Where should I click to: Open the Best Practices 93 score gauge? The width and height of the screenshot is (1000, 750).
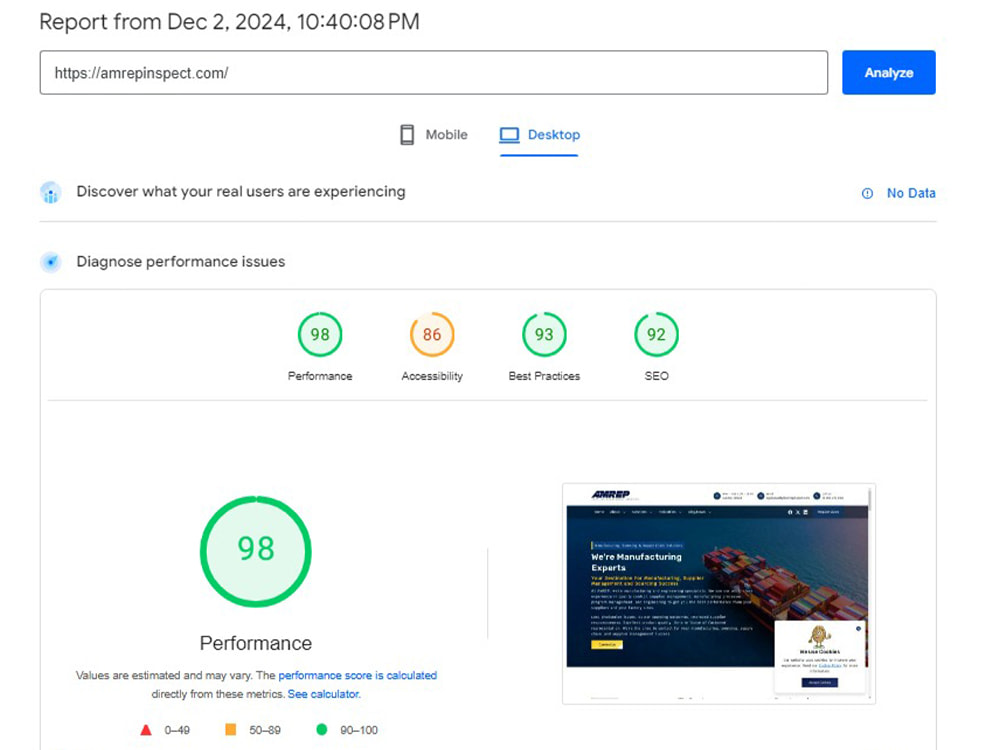tap(544, 334)
